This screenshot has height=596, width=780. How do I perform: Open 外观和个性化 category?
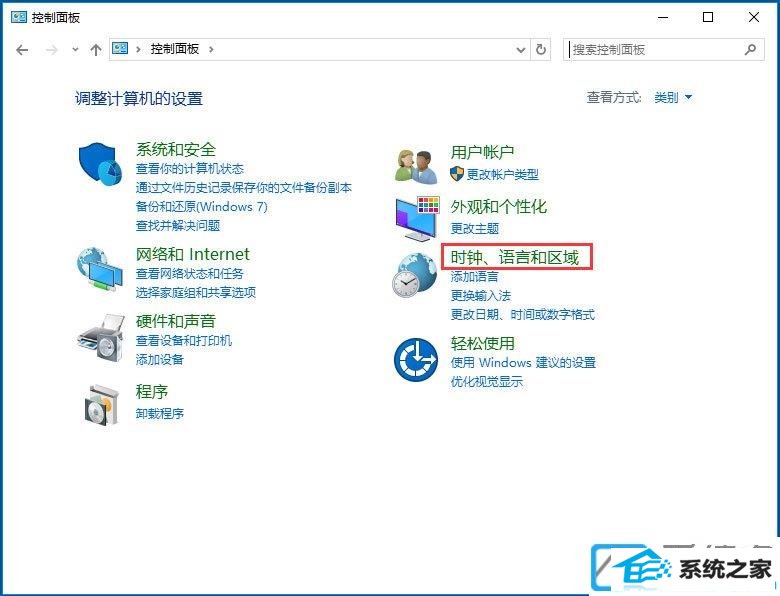[498, 206]
